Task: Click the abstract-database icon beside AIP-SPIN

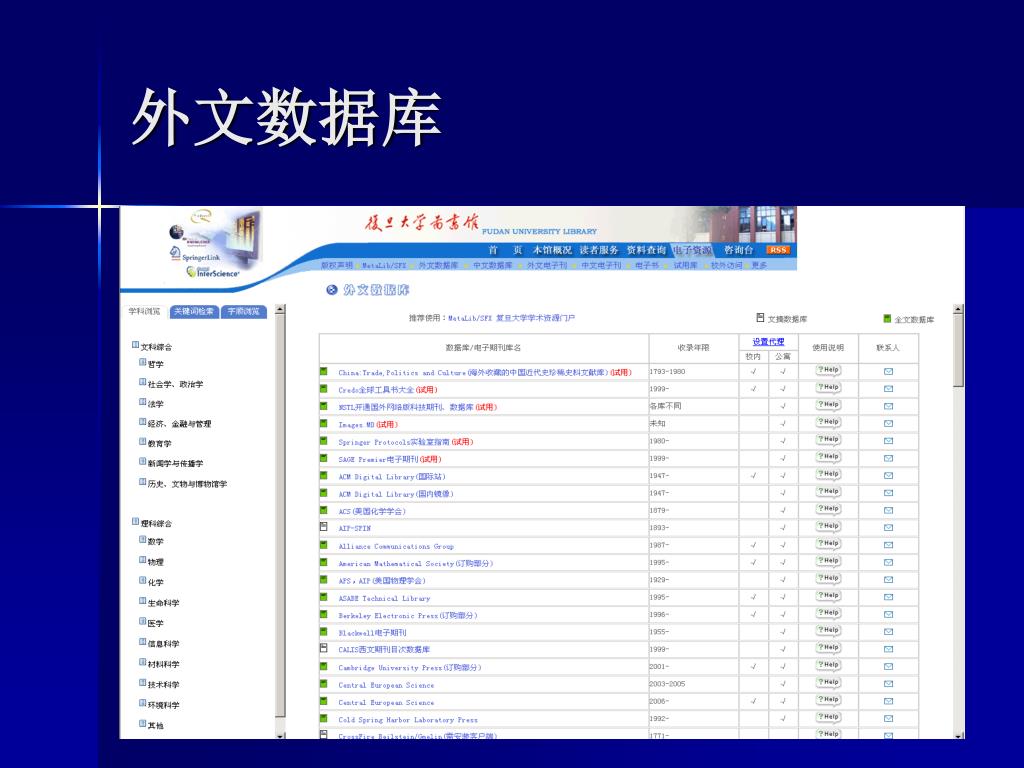Action: [323, 526]
